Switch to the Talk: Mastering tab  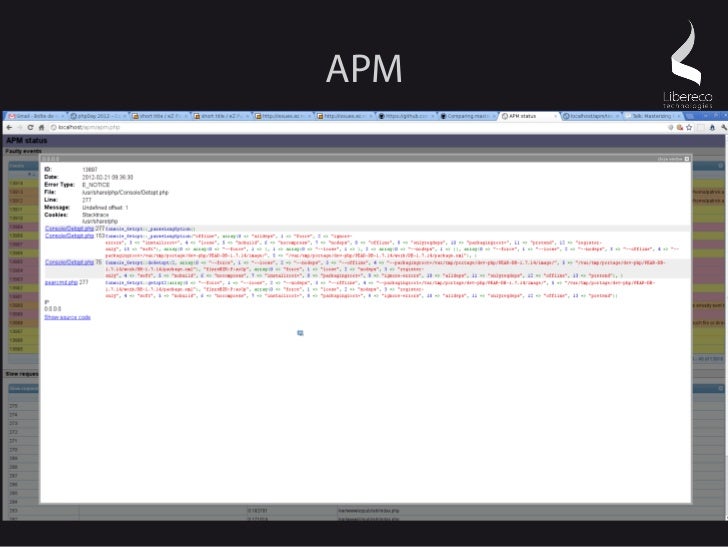point(652,116)
